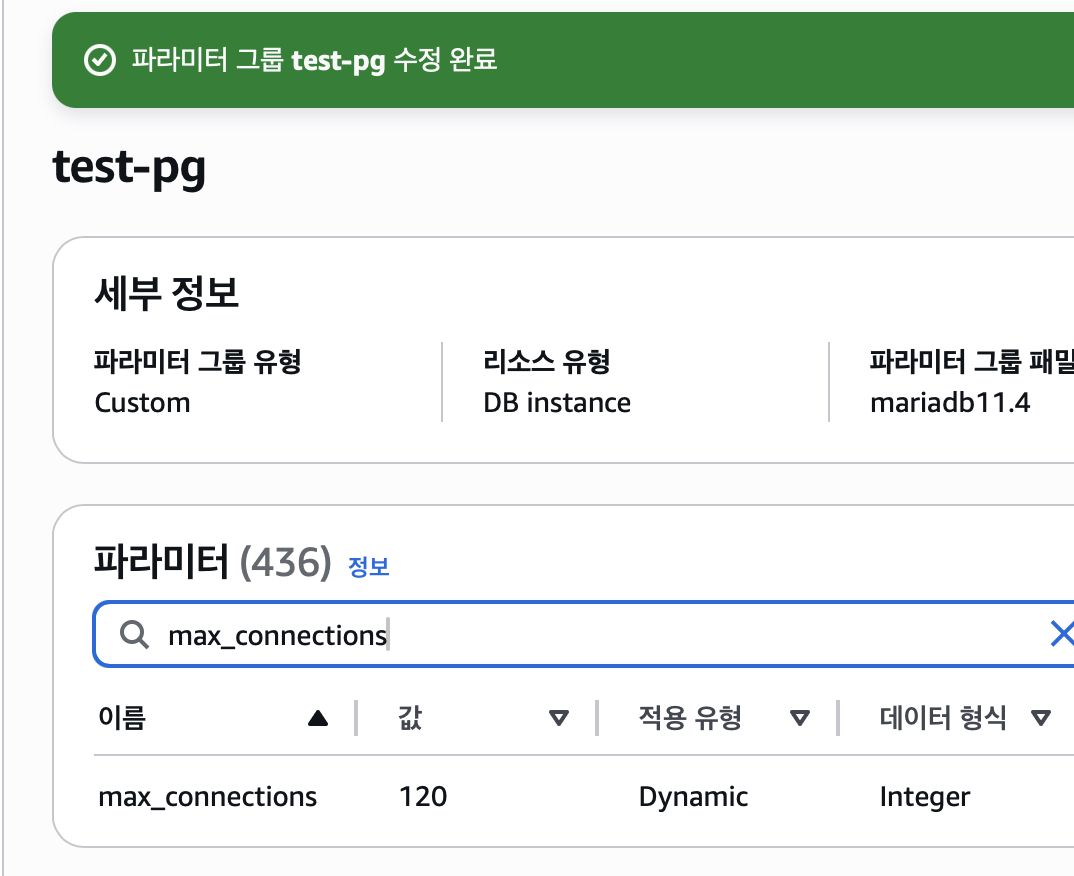The height and width of the screenshot is (876, 1074).
Task: Click the sort arrow beside 값
Action: [559, 718]
